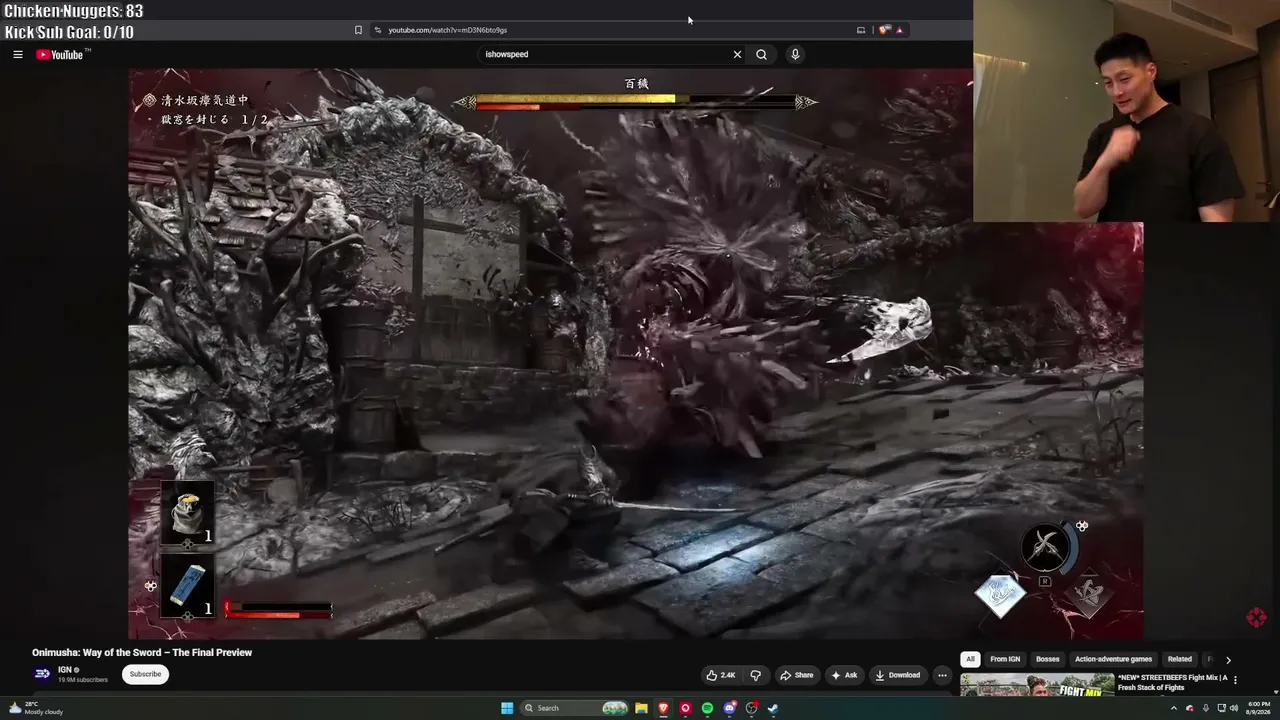Open more actions ellipsis under the video
This screenshot has height=720, width=1280.
942,675
